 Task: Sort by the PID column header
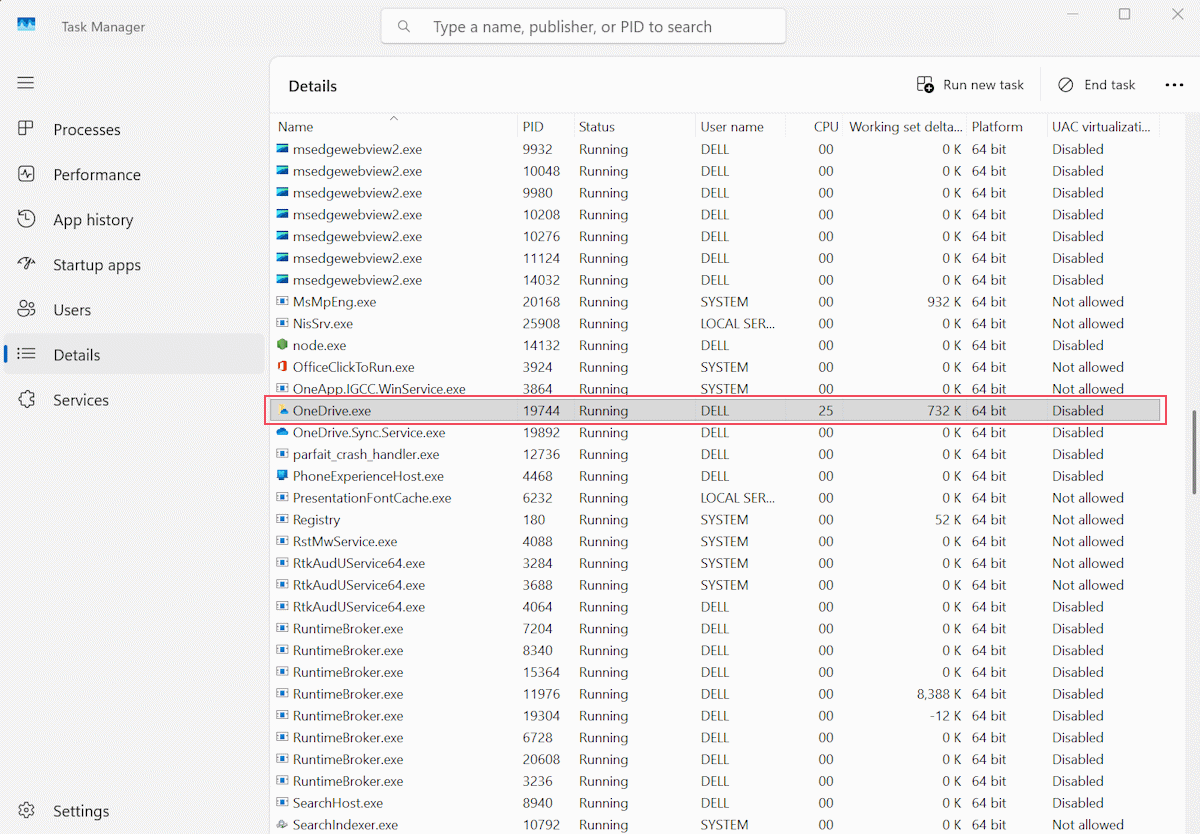coord(533,127)
